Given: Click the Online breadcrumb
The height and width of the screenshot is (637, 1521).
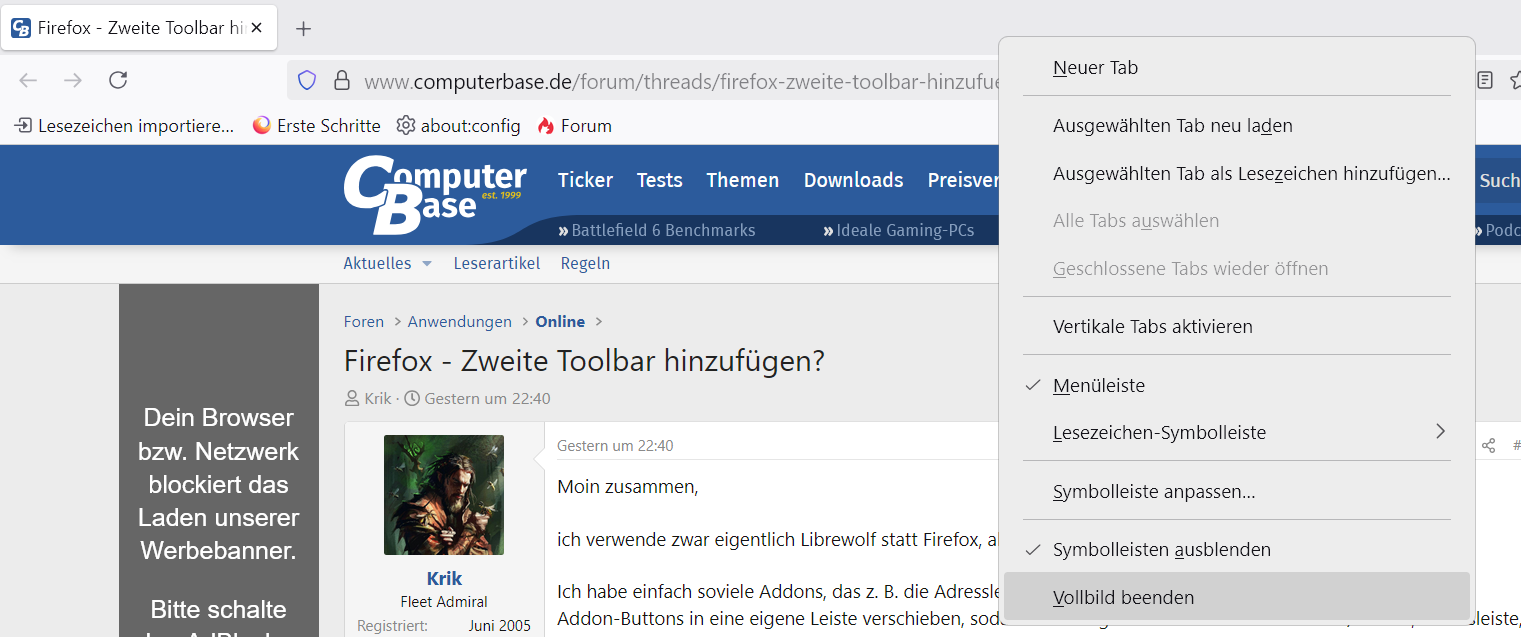Looking at the screenshot, I should tap(560, 322).
